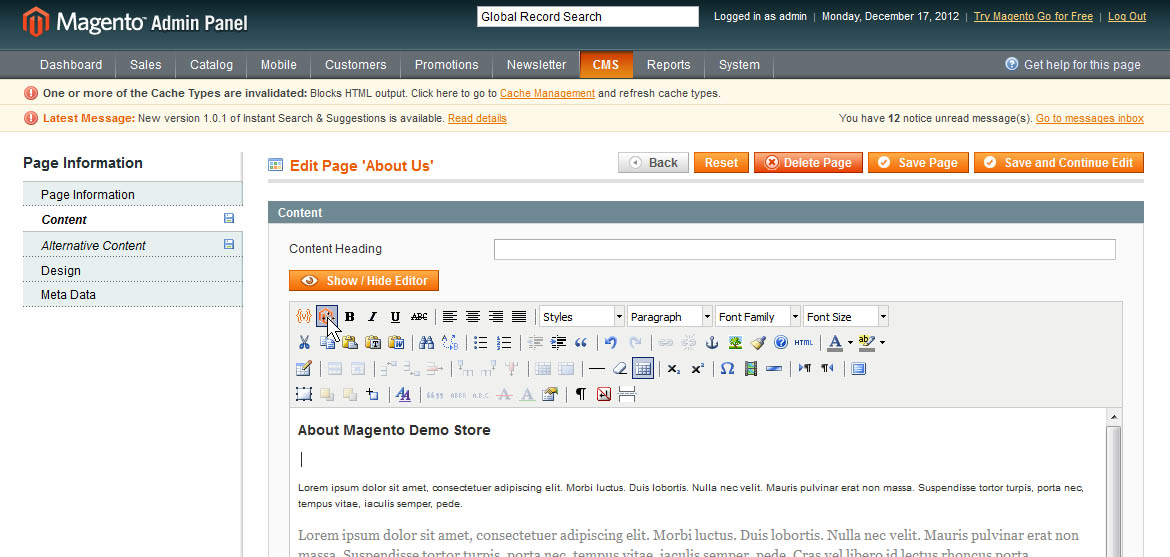This screenshot has width=1170, height=557.
Task: Open editor help question-mark icon
Action: [x=781, y=343]
